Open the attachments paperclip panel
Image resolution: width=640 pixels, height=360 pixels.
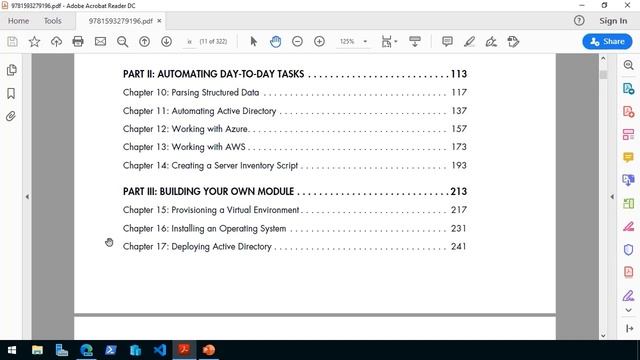click(x=11, y=116)
